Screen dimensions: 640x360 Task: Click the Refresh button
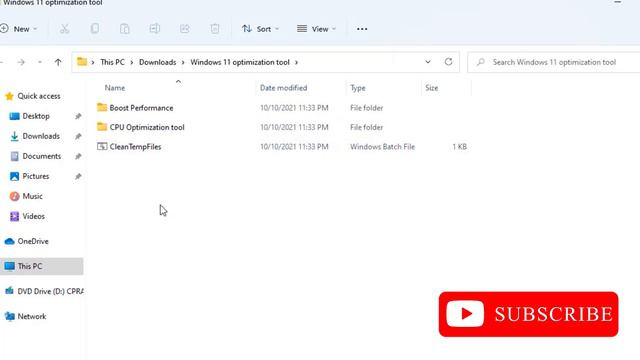click(448, 62)
